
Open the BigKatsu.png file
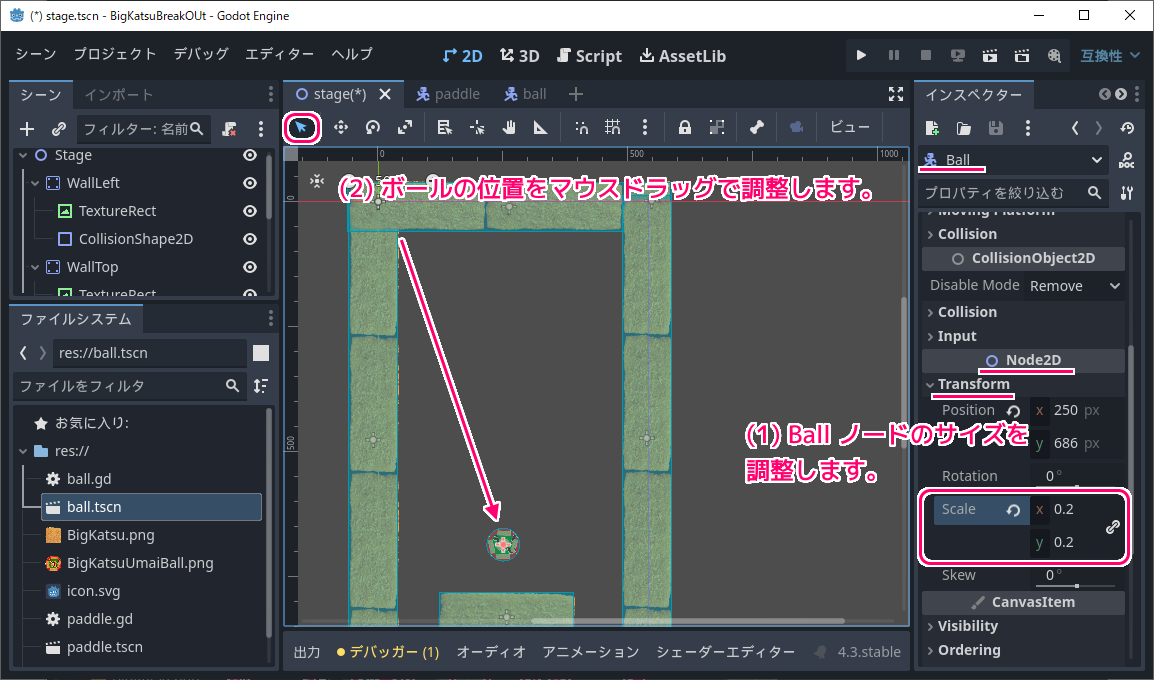[110, 535]
